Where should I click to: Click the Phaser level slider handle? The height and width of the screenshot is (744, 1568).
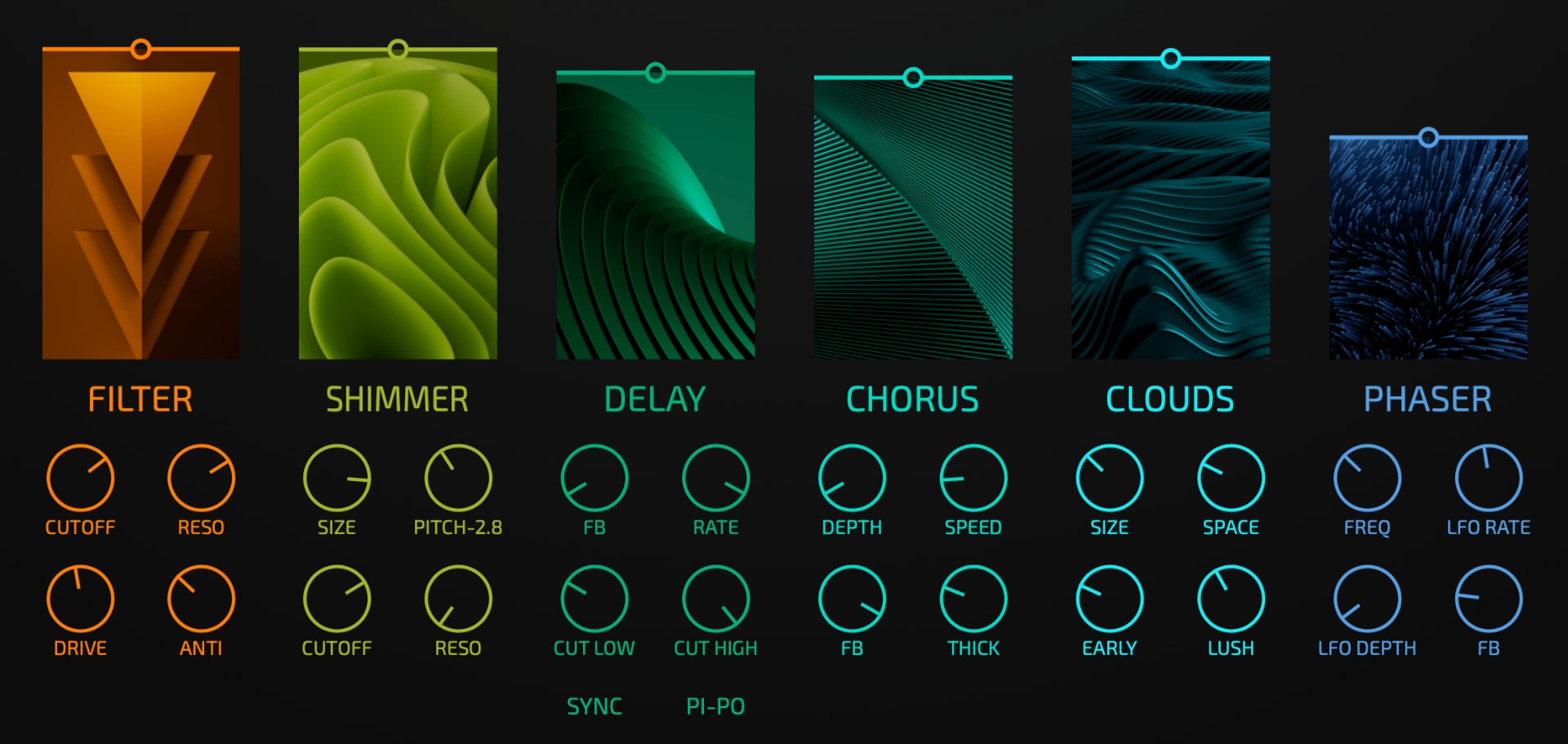(x=1428, y=137)
